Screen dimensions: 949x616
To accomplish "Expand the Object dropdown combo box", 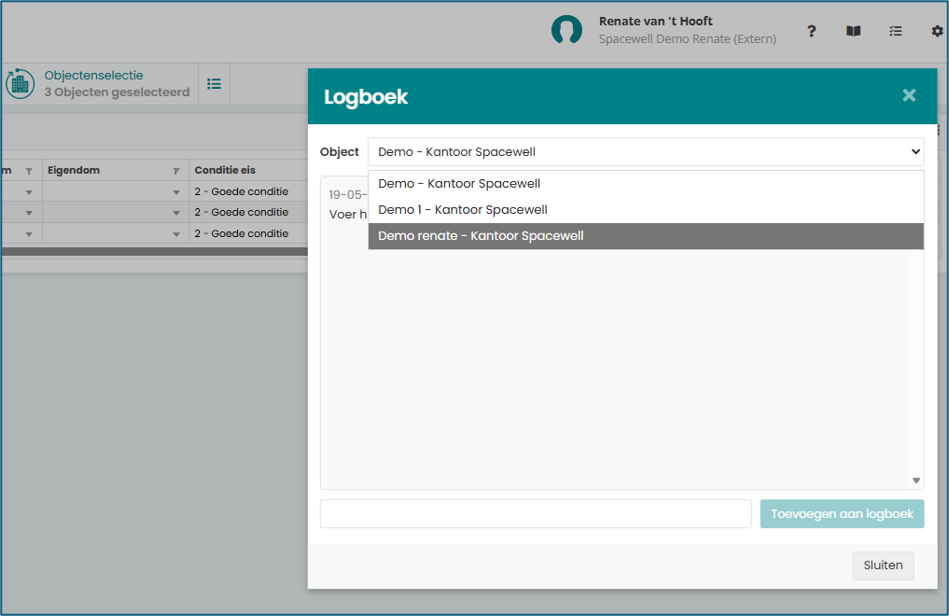I will coord(646,152).
